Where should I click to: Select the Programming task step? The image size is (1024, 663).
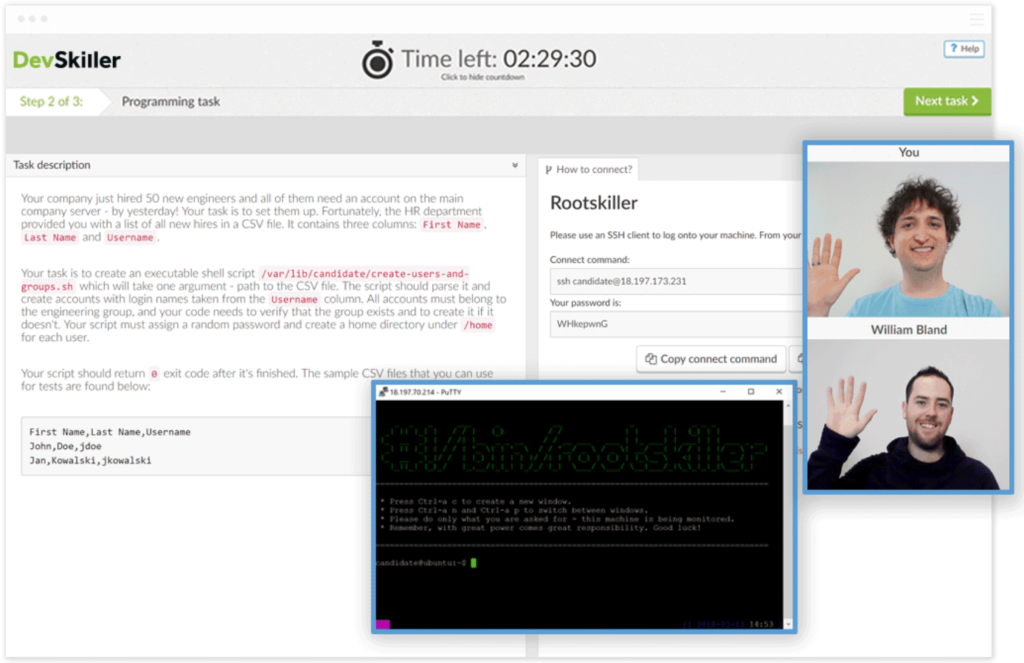(x=171, y=101)
